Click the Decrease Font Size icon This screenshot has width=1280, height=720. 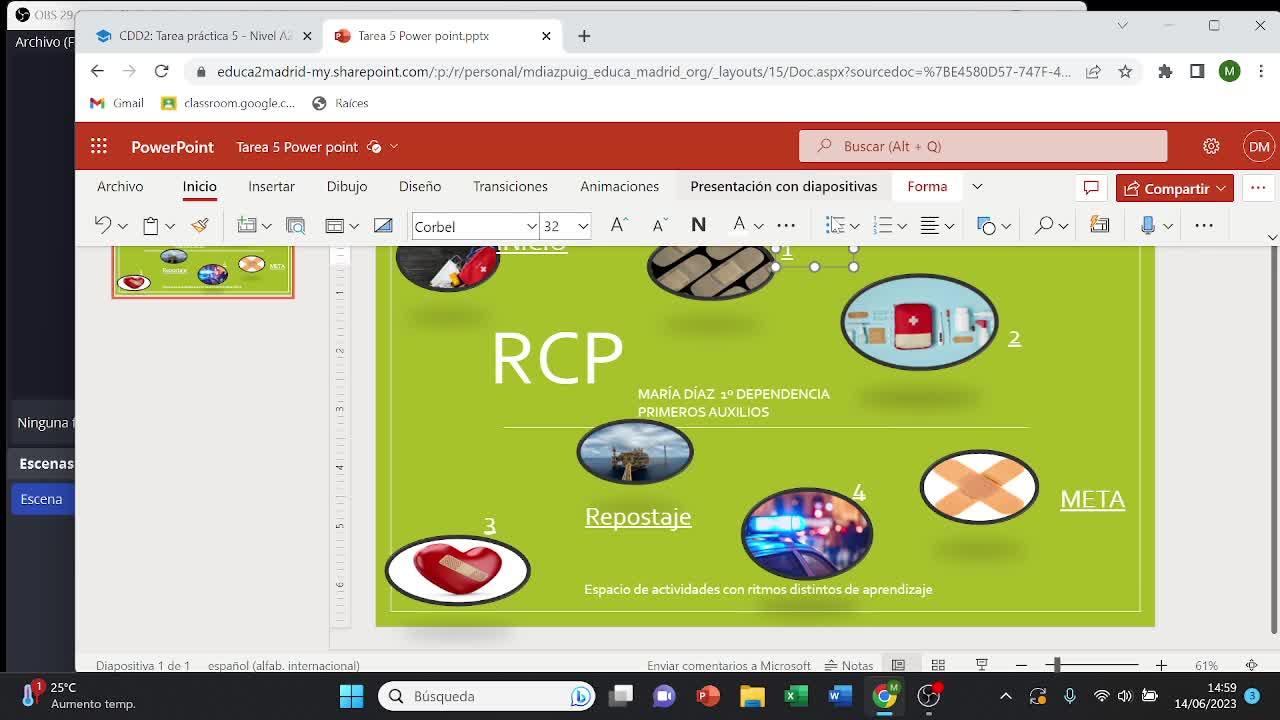click(659, 225)
